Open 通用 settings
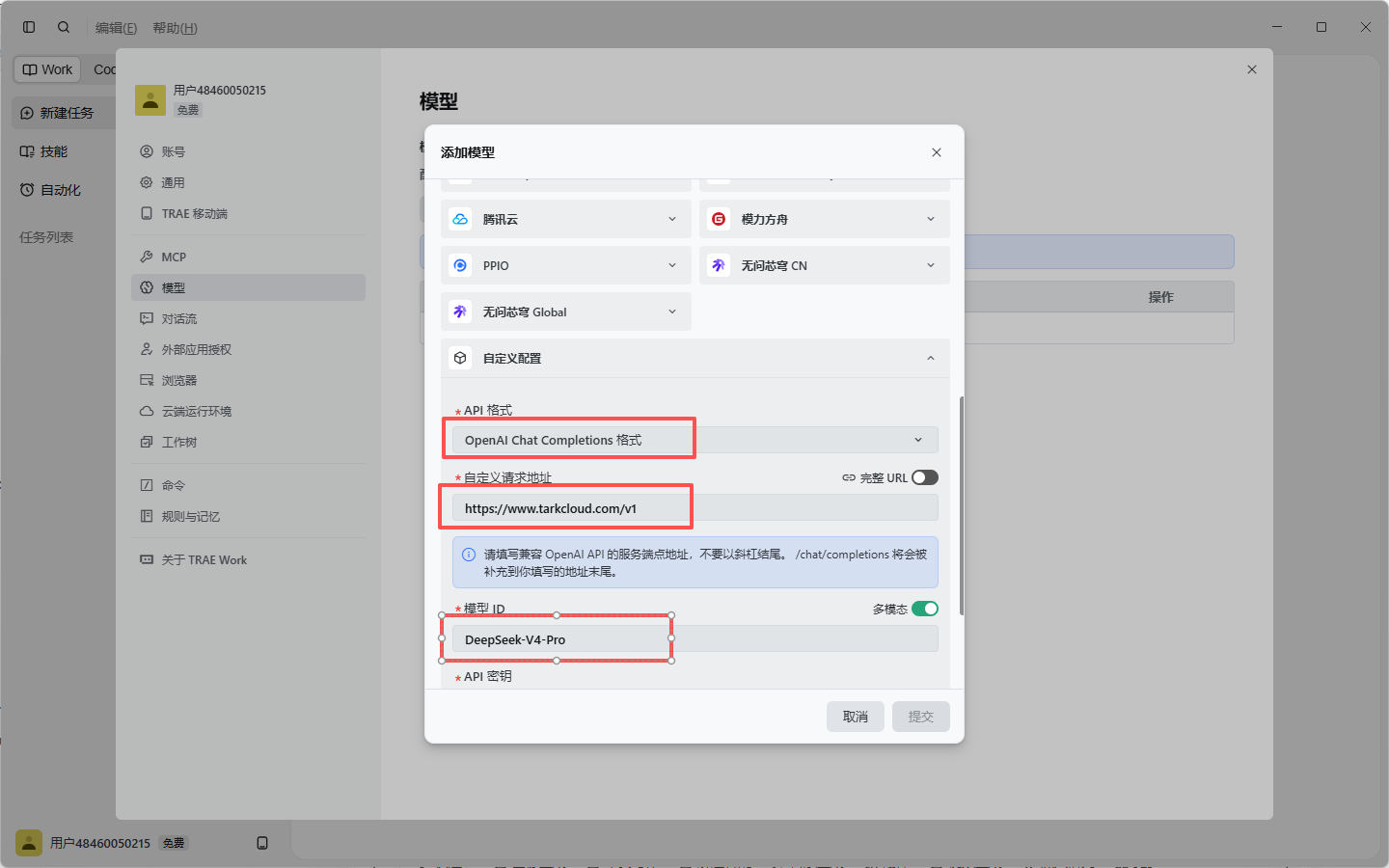1389x868 pixels. [x=248, y=182]
